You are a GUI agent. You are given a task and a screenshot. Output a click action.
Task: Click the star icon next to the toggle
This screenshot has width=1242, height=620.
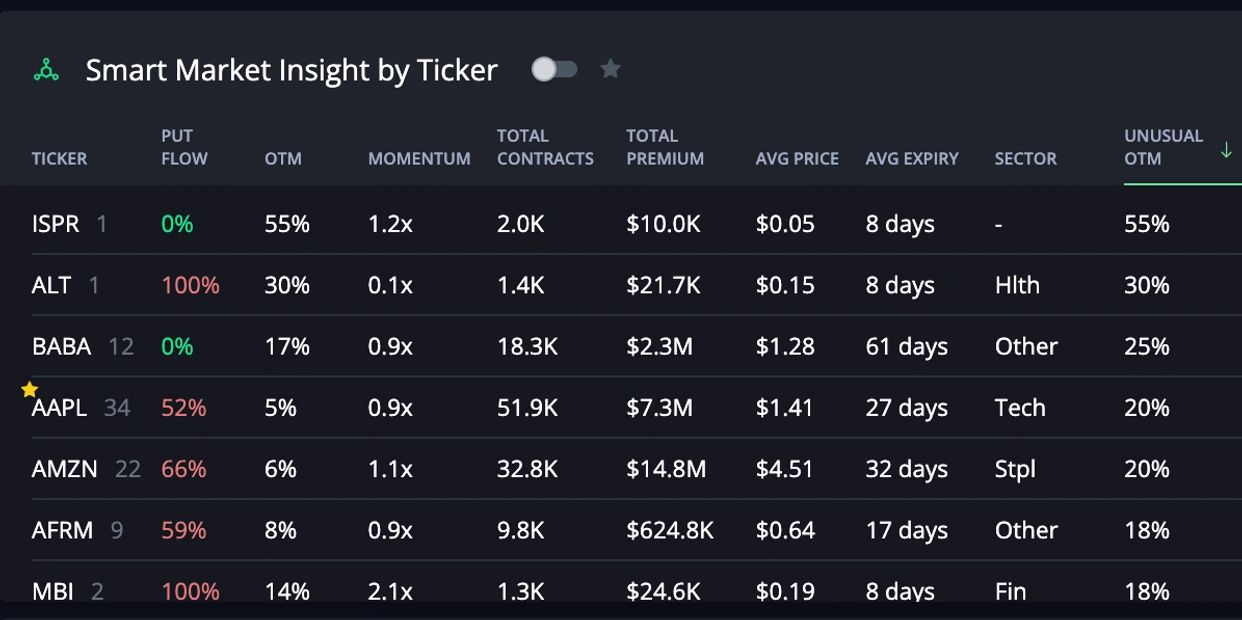pos(610,69)
